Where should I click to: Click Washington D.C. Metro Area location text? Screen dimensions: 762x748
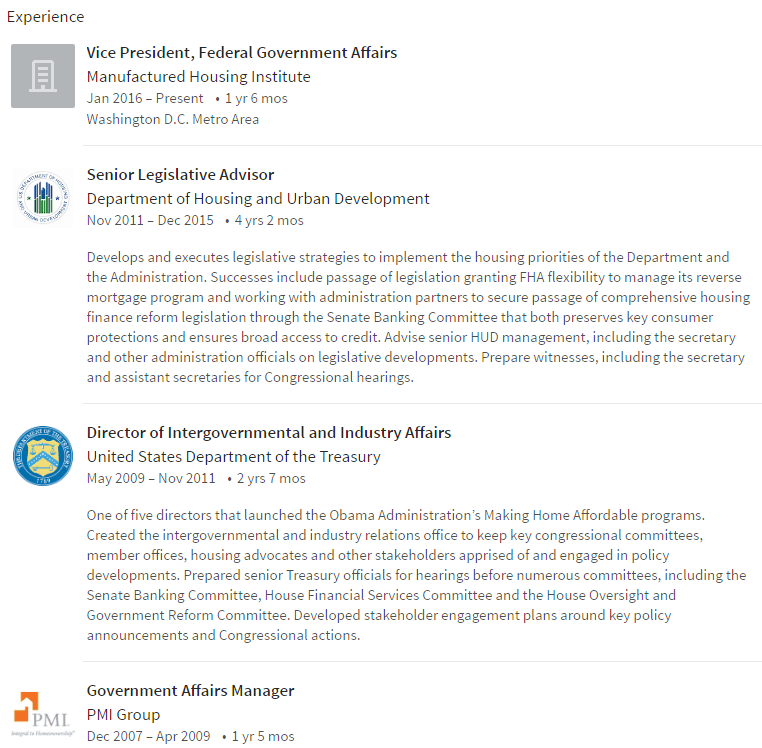173,119
